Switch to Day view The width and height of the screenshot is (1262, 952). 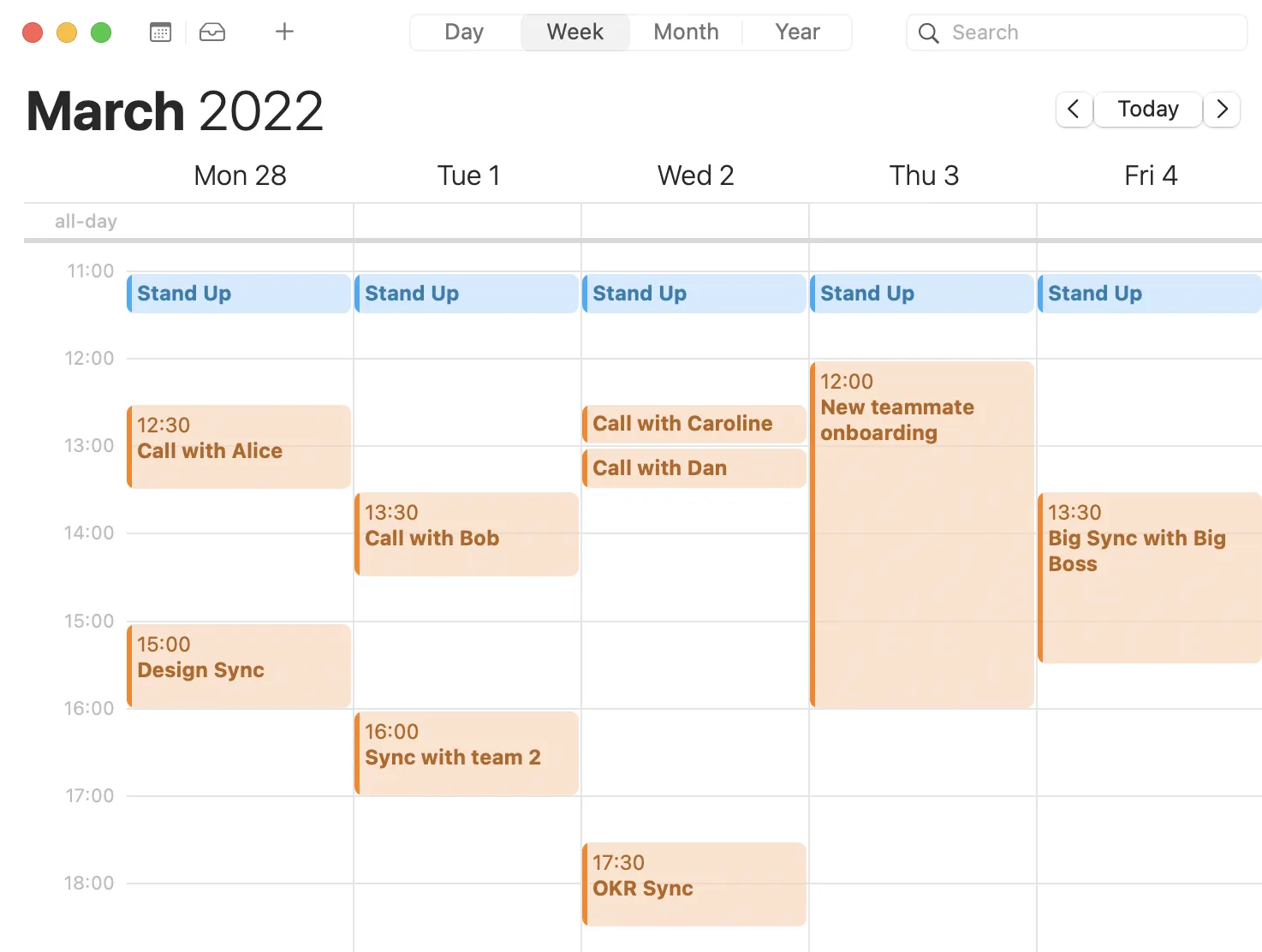(x=463, y=32)
